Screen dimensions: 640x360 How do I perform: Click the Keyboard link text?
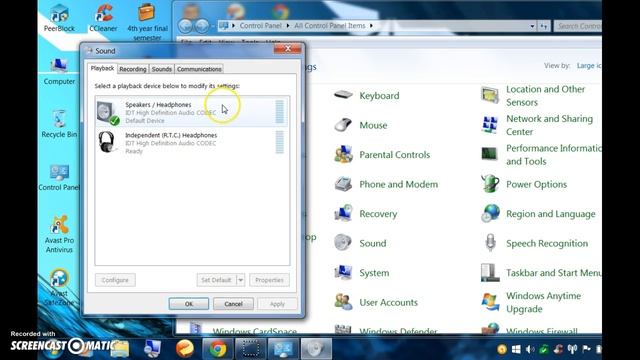tap(379, 96)
